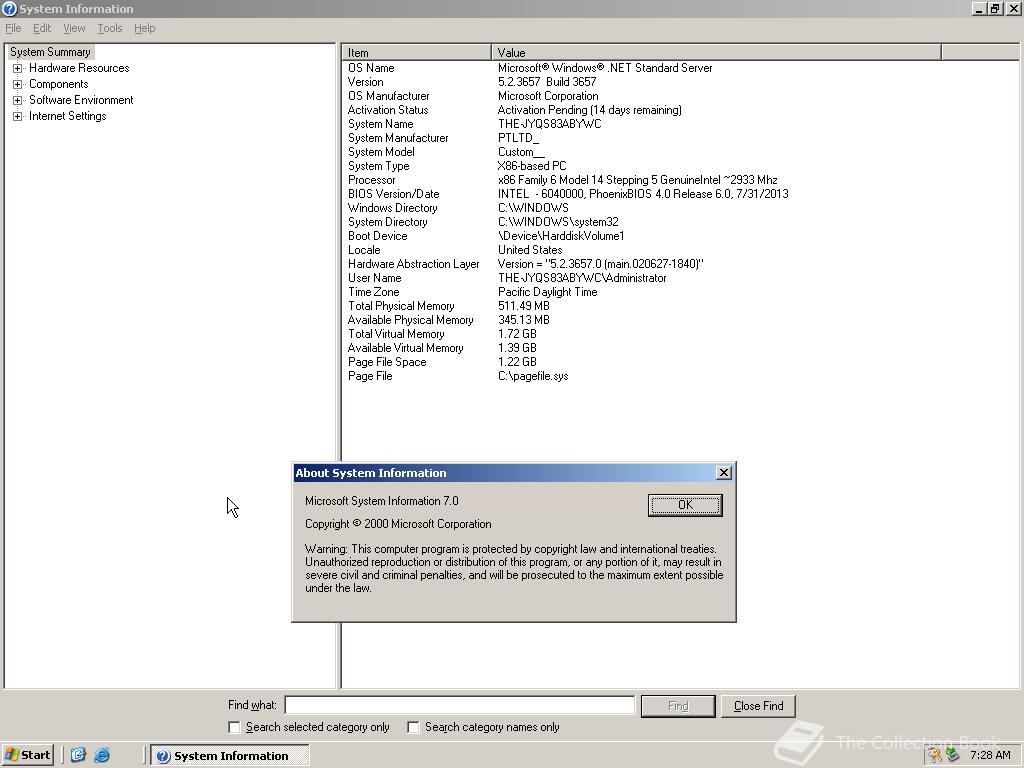Select Components tree label
Screen dimensions: 1024x768
(x=59, y=84)
